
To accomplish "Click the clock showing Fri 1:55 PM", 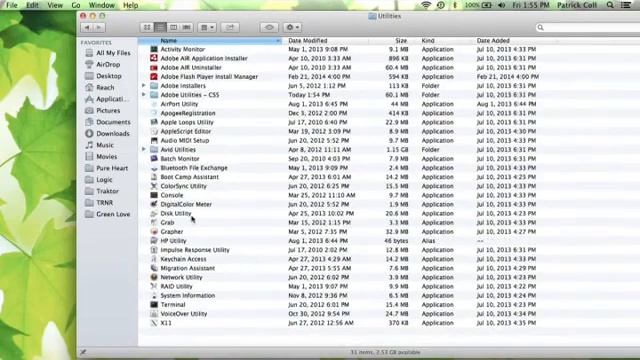I will 531,5.
